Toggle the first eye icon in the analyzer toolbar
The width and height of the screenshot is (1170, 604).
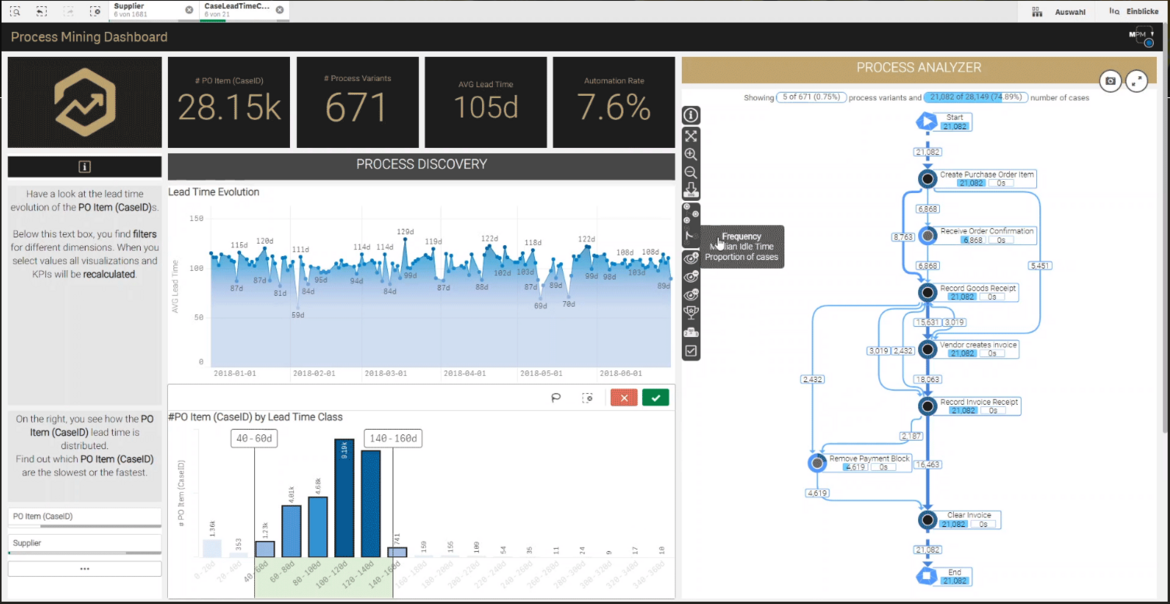(x=691, y=258)
